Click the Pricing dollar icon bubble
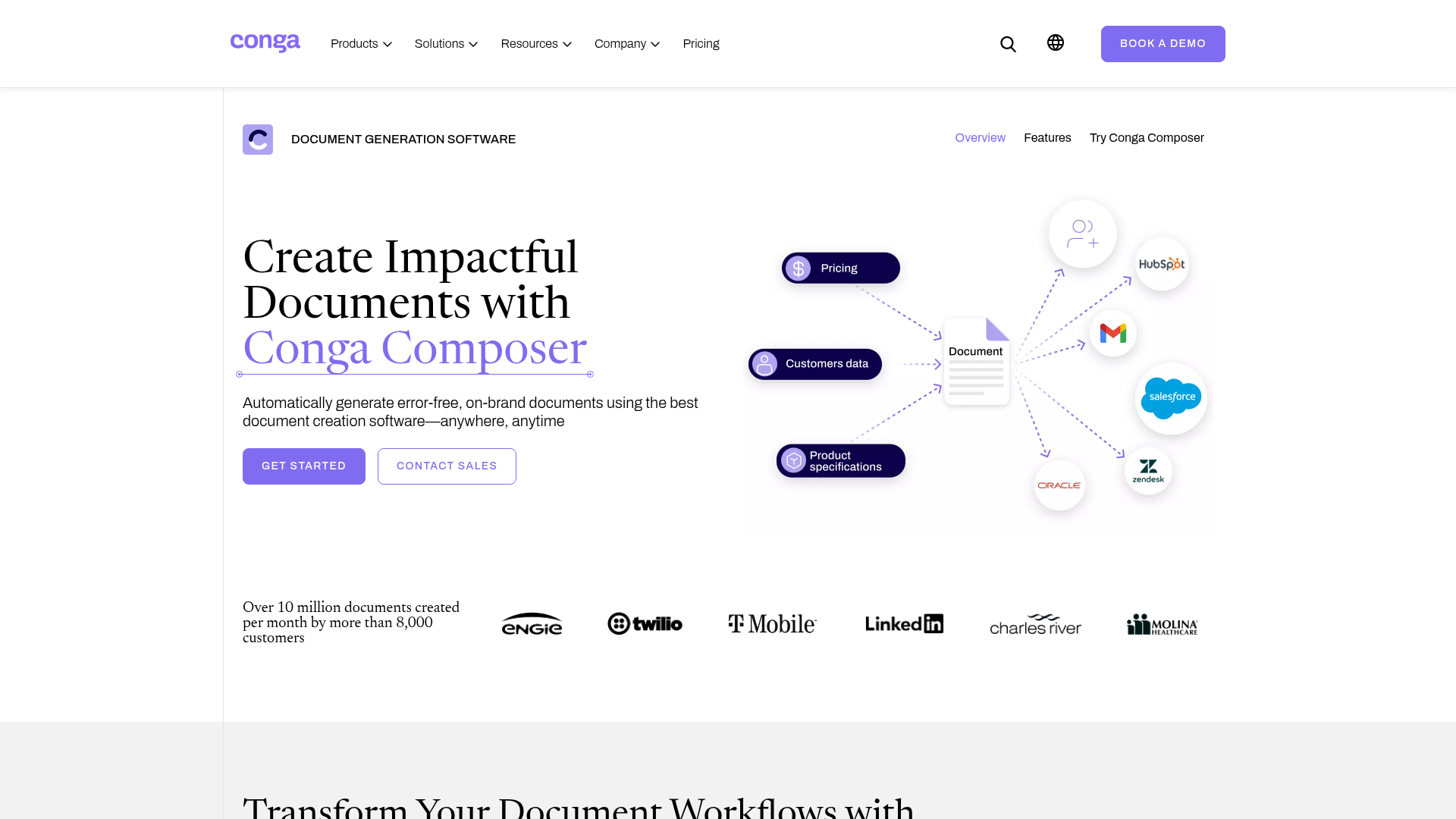 (x=798, y=268)
